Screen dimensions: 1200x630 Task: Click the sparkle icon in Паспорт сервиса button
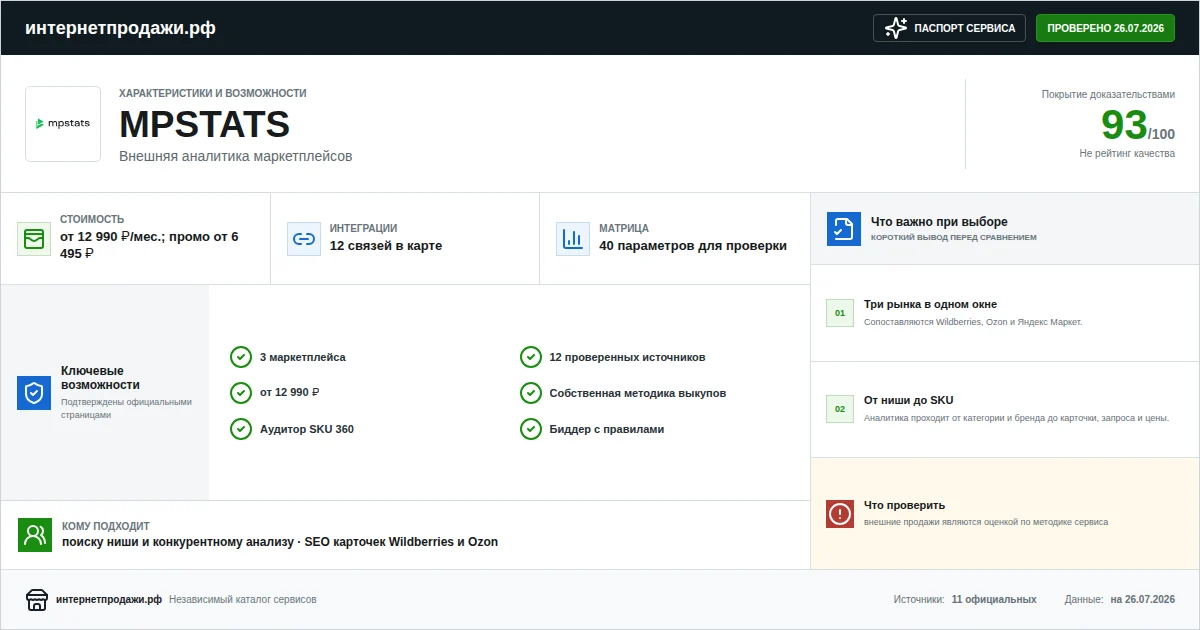[x=896, y=28]
